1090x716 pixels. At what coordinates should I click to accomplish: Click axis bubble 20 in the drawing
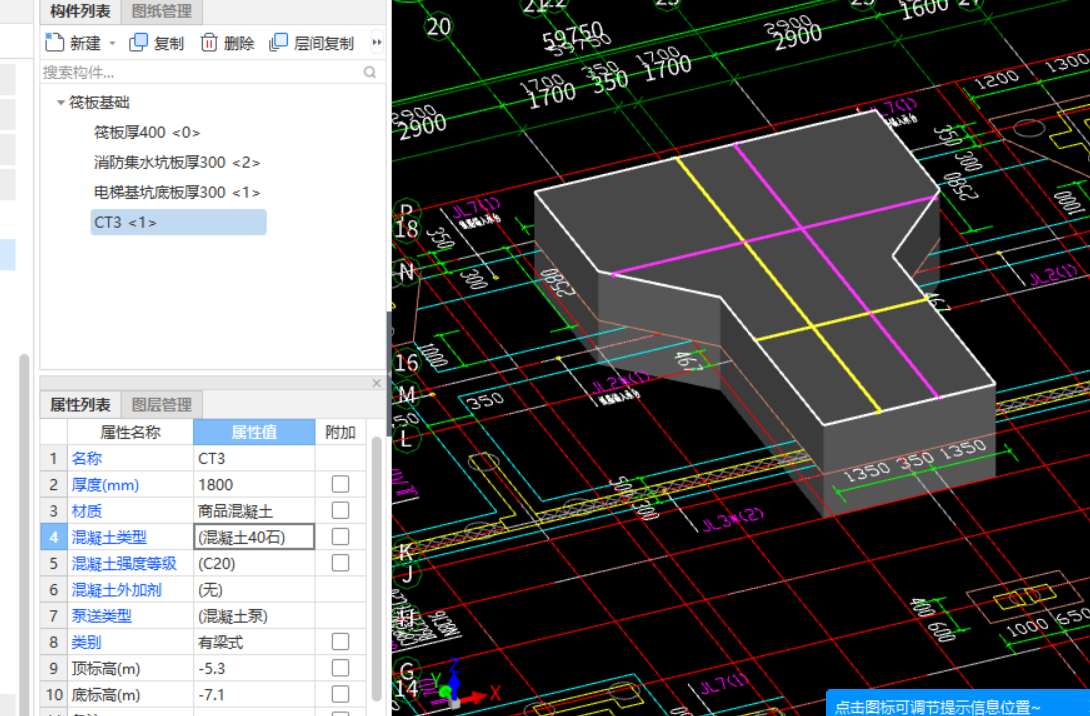pos(439,26)
